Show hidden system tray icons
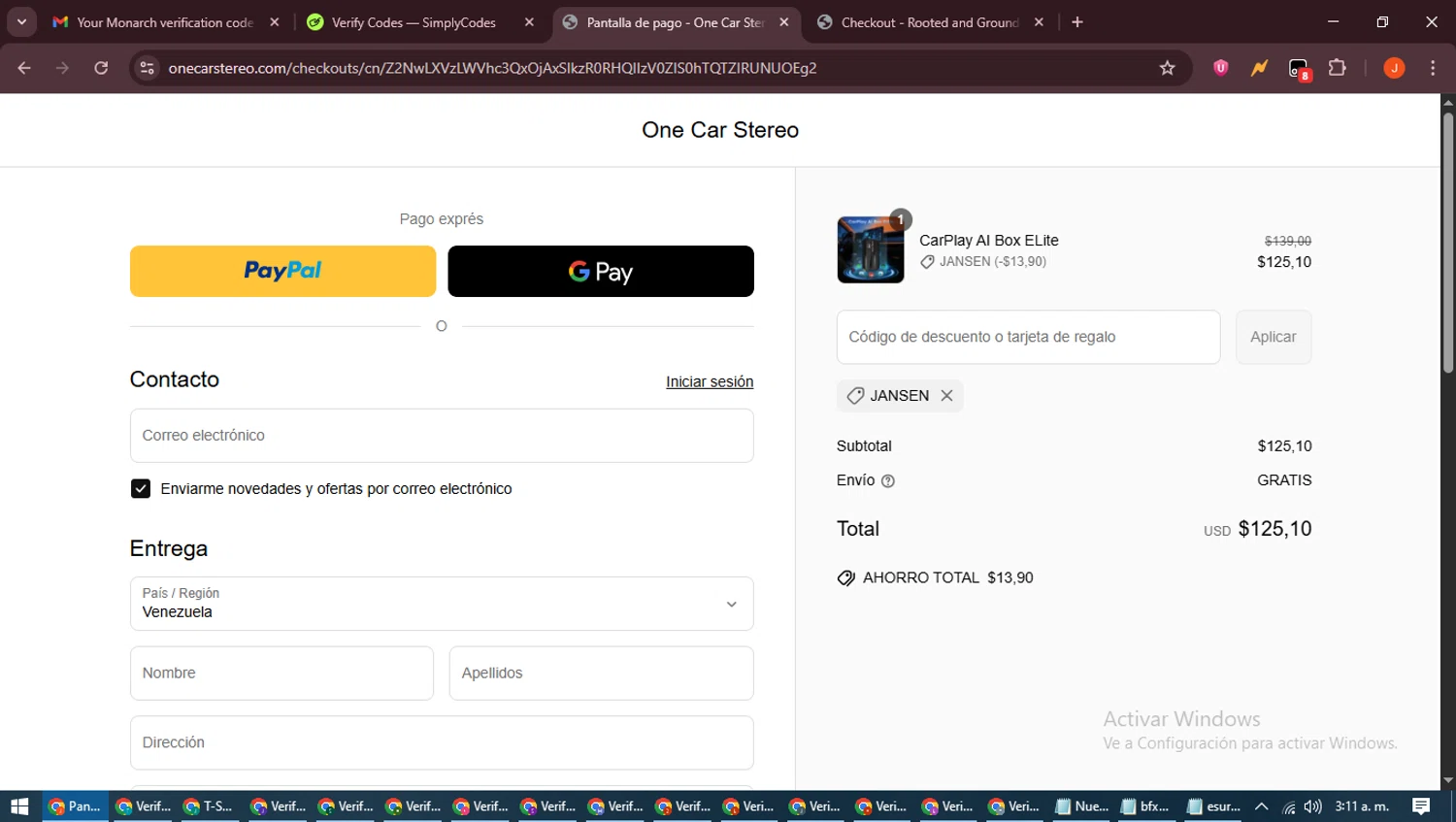This screenshot has width=1456, height=822. [1262, 806]
